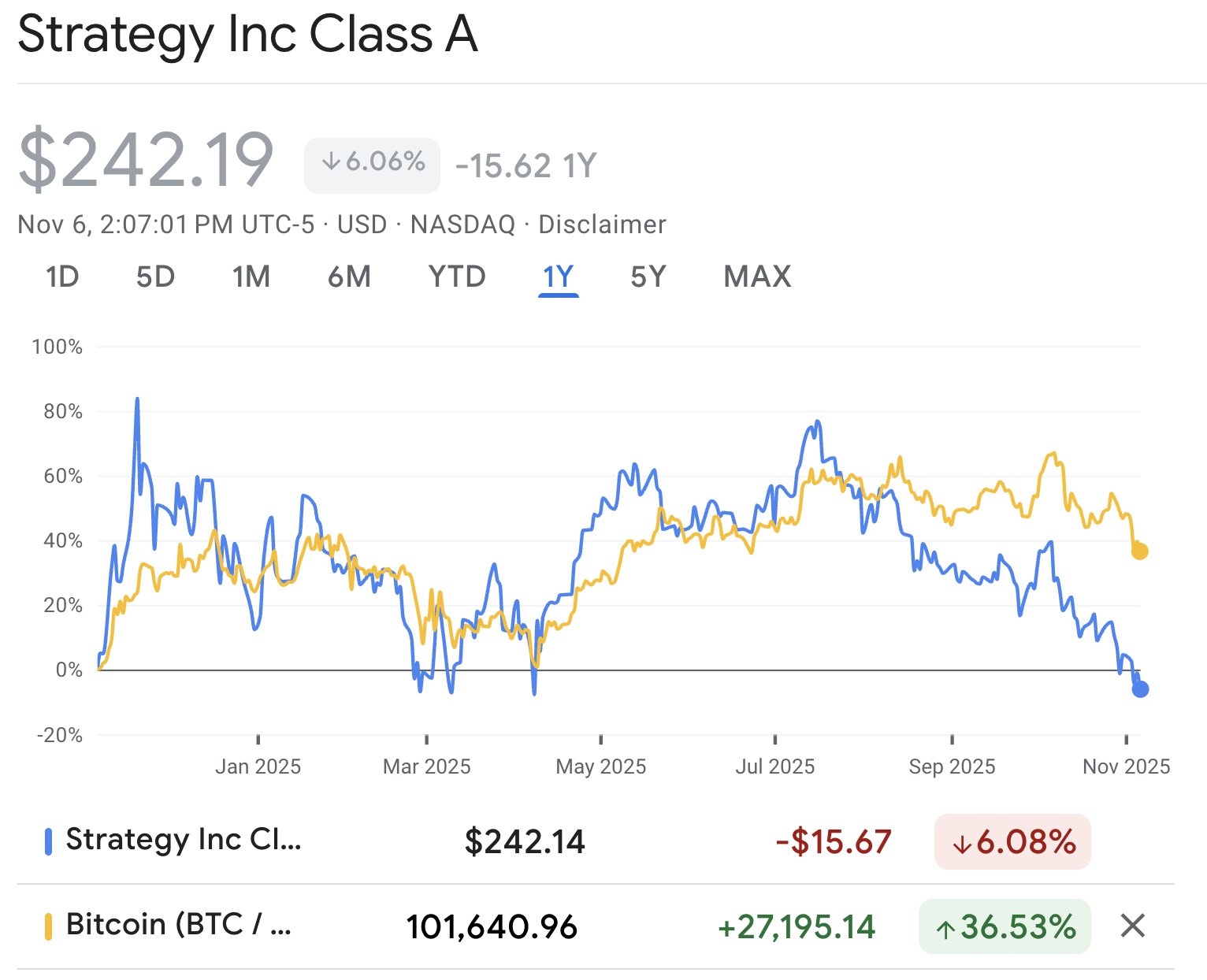Remove Bitcoin comparison with X icon

(1132, 926)
